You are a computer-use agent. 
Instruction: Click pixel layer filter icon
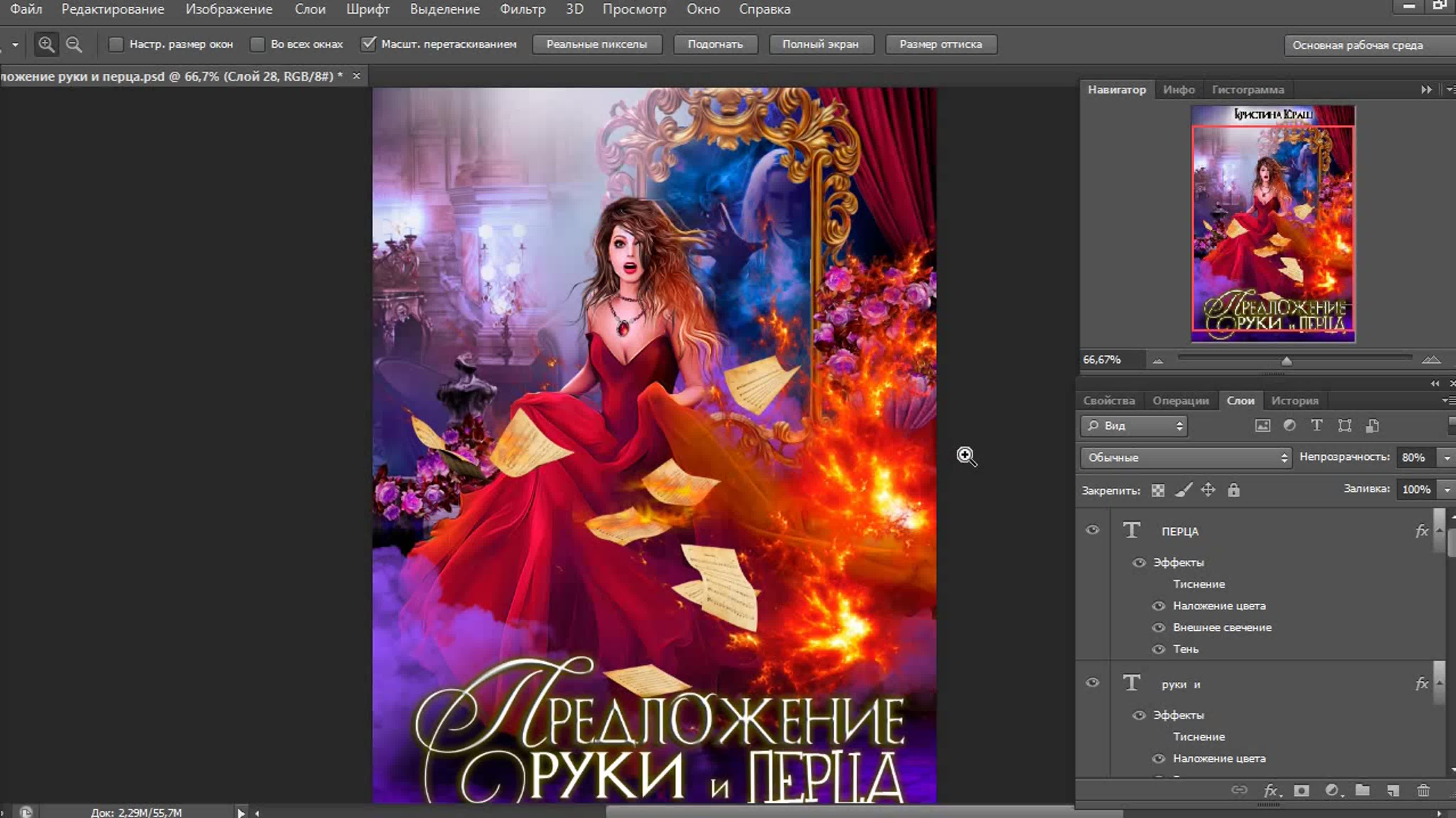1262,426
